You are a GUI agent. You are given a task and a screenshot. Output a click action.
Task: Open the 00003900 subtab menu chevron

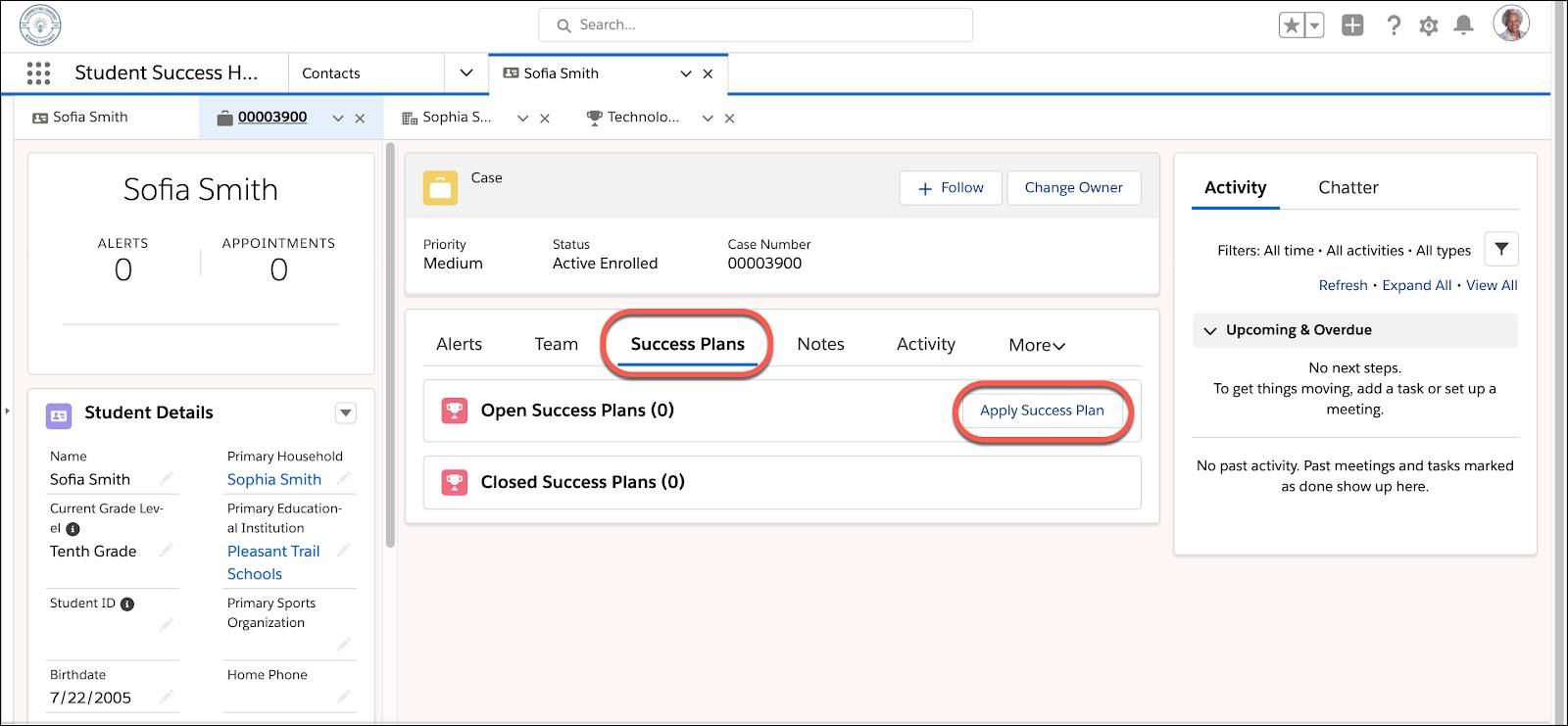click(x=338, y=119)
